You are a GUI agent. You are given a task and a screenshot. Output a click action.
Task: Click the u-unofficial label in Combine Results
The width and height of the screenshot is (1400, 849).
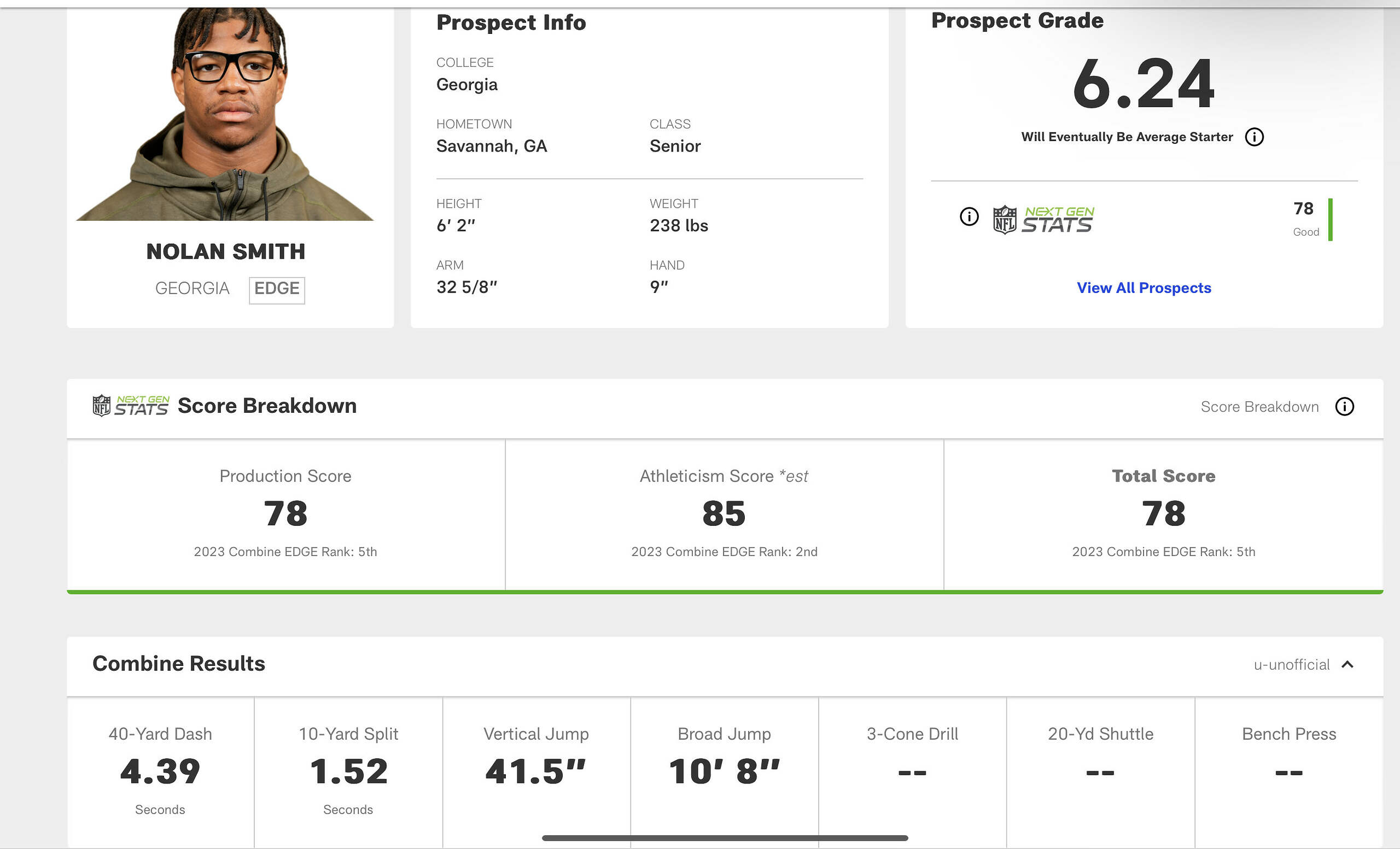coord(1292,664)
